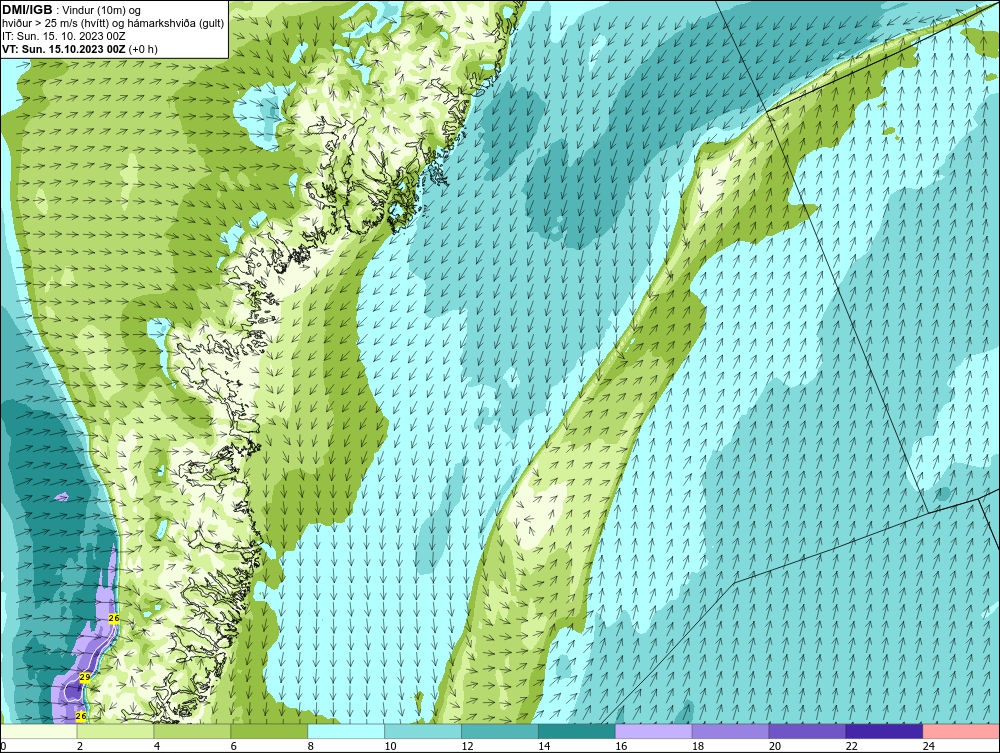The image size is (1000, 753).
Task: Select the dark indigo 22–24 color swatch
Action: (884, 731)
